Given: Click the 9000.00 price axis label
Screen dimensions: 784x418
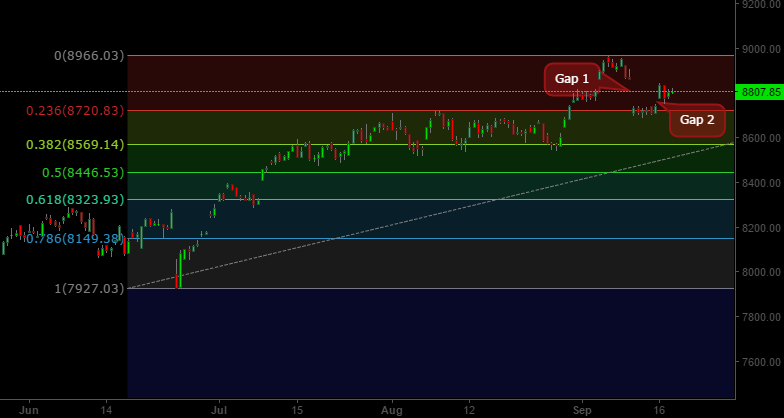Looking at the screenshot, I should 762,49.
